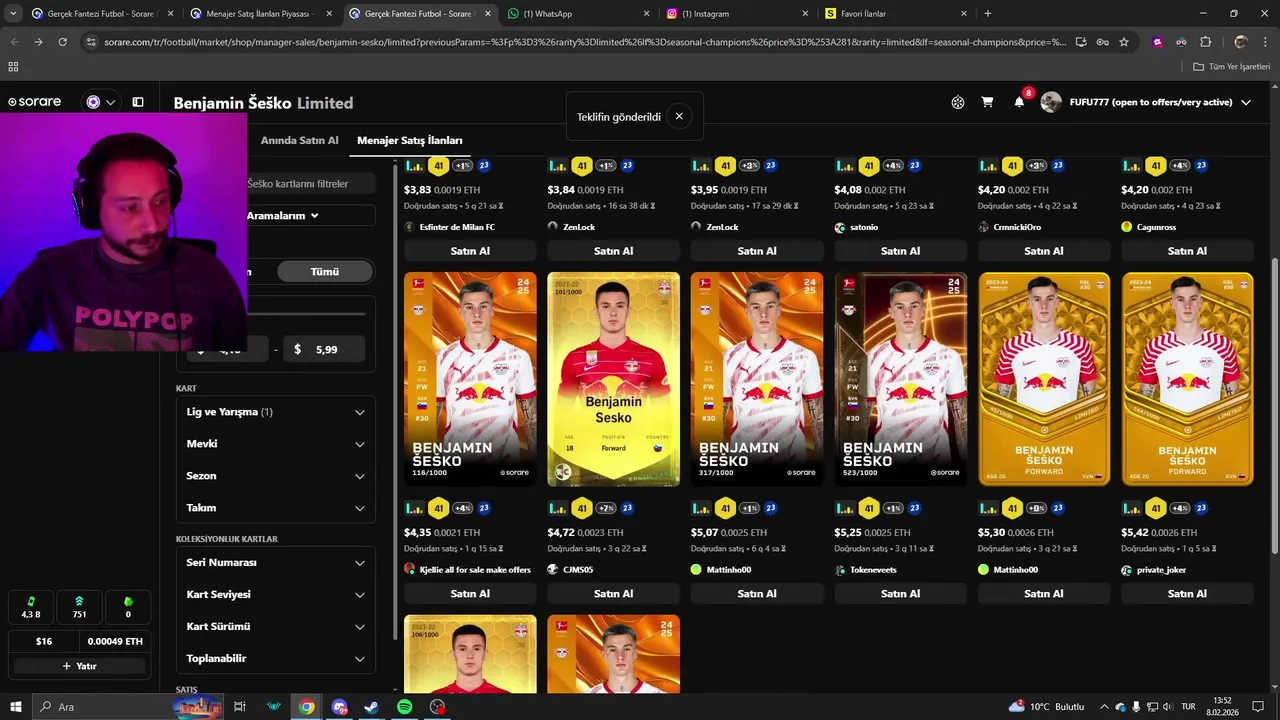Screen dimensions: 1280x720
Task: Edit the maximum price field 5,99
Action: pos(324,349)
